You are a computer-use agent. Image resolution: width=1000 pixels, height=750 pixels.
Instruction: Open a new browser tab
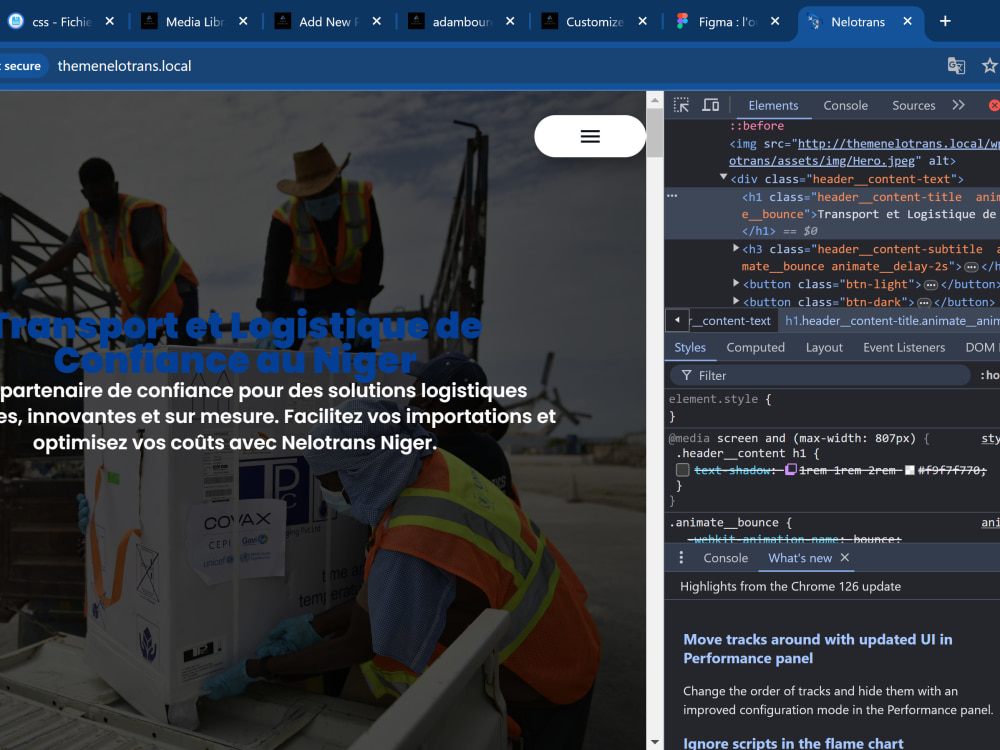click(x=945, y=21)
